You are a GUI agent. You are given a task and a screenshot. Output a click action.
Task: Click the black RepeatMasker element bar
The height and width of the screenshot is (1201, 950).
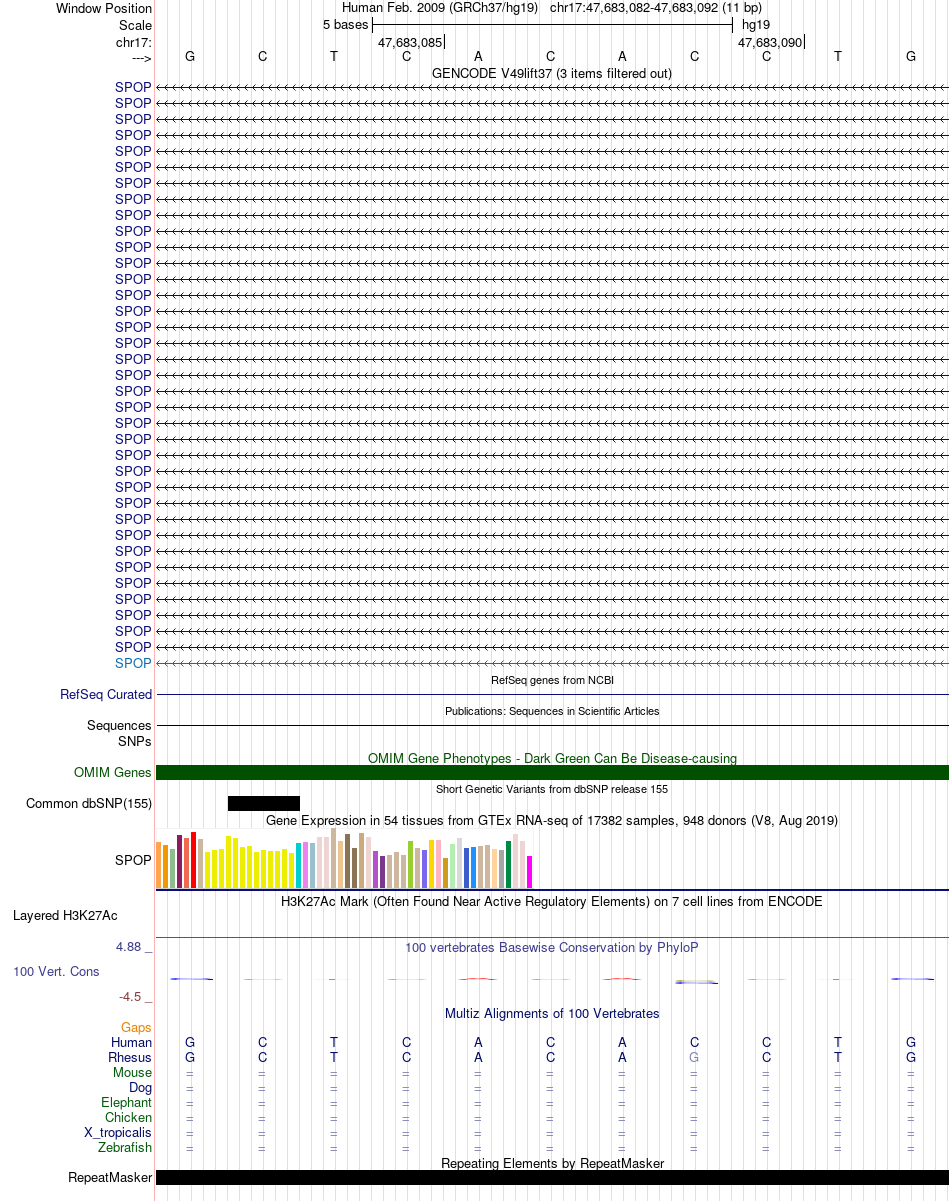point(552,1178)
